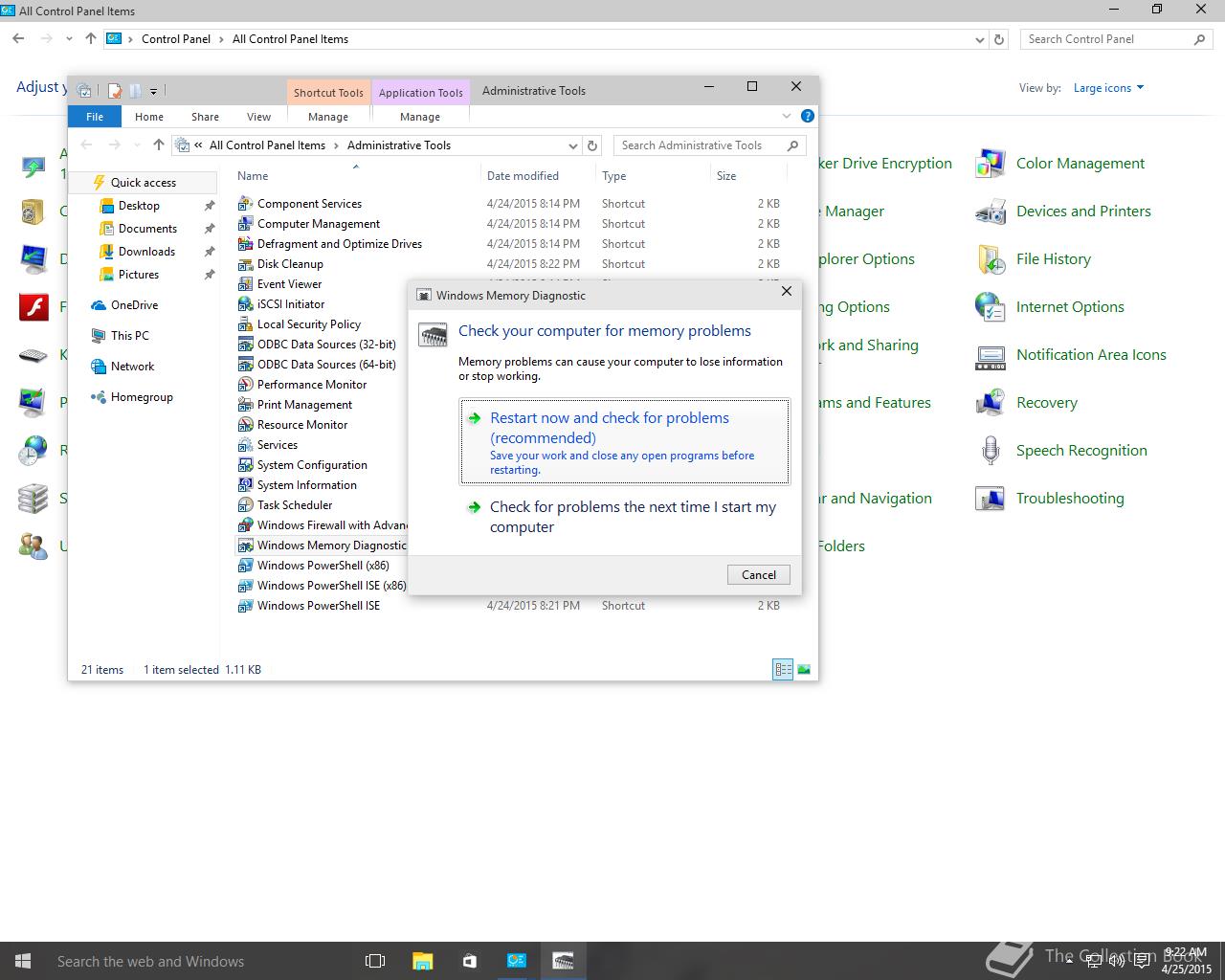Click the Search Control Panel field
The image size is (1225, 980).
pyautogui.click(x=1116, y=39)
